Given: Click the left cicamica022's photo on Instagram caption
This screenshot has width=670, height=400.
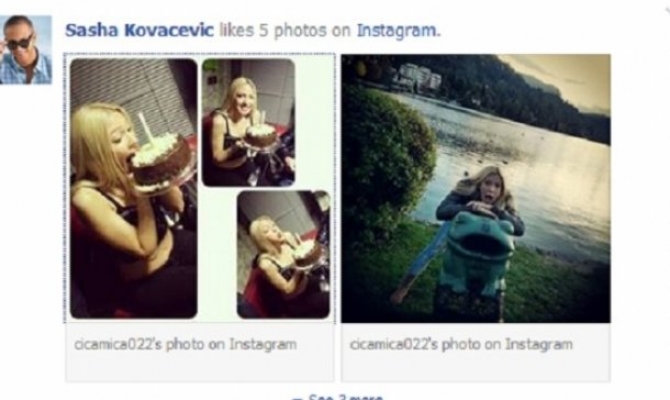Looking at the screenshot, I should pos(185,344).
